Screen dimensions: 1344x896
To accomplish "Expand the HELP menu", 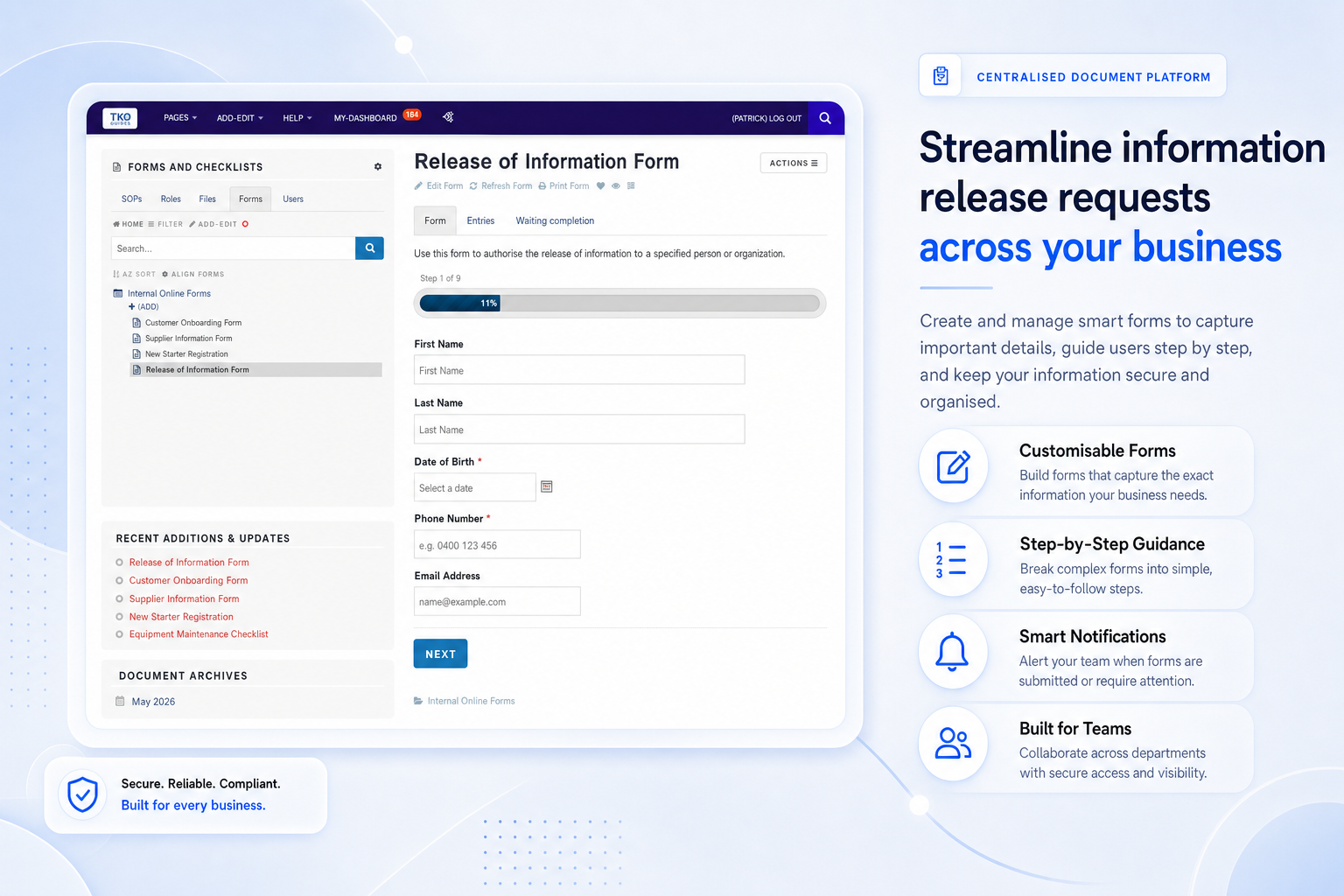I will [297, 118].
